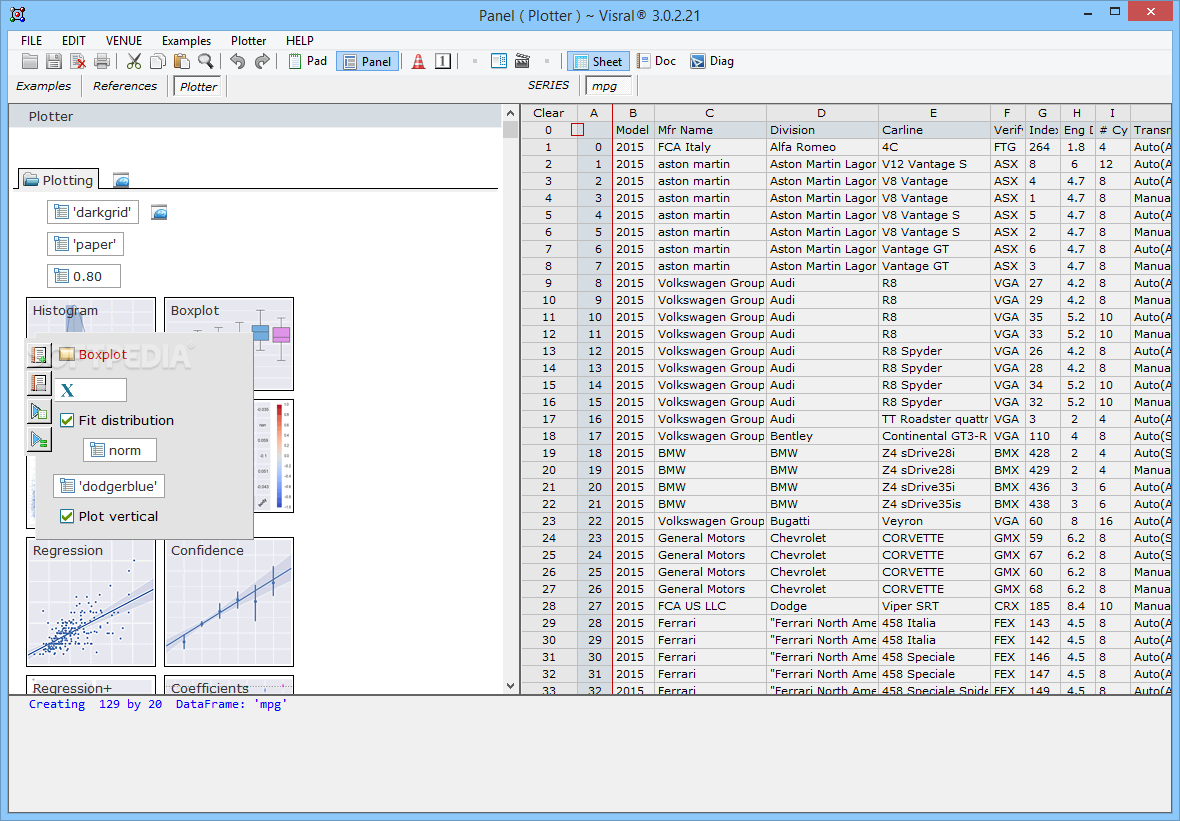
Task: Open the Examples menu in menu bar
Action: (x=186, y=41)
